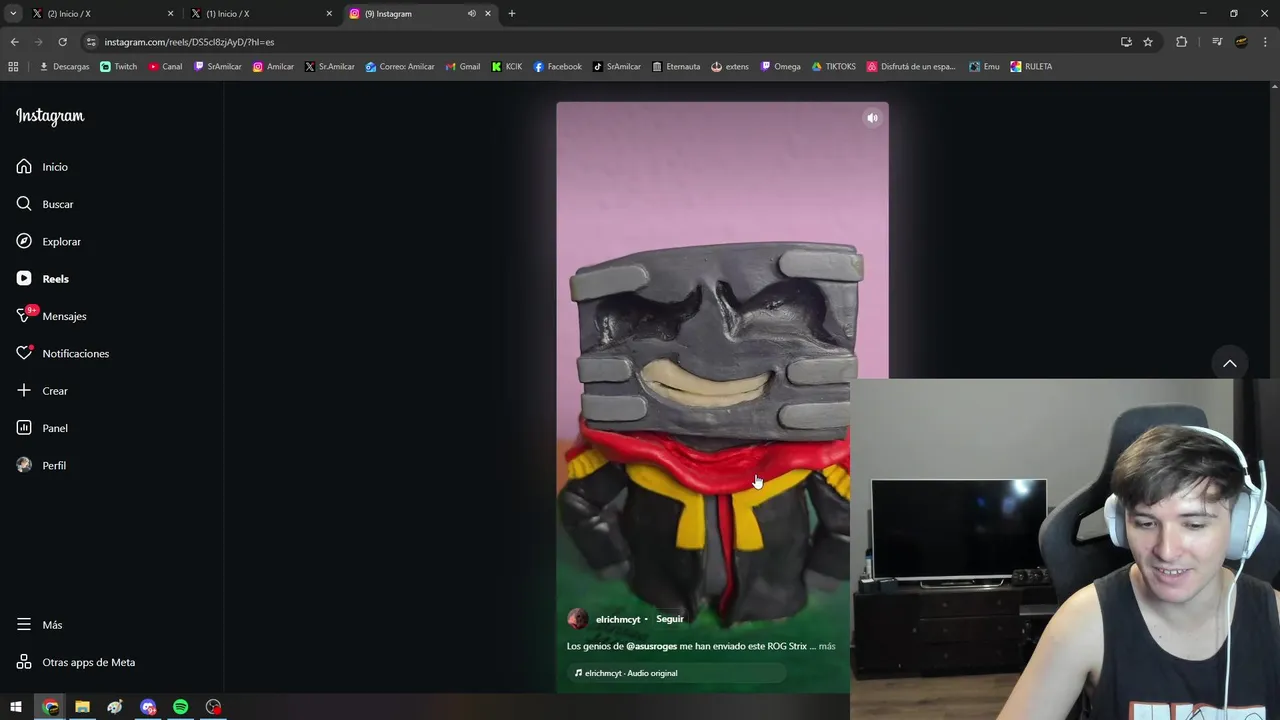Open Correo: Amilcar bookmark
The image size is (1280, 720).
[x=400, y=67]
